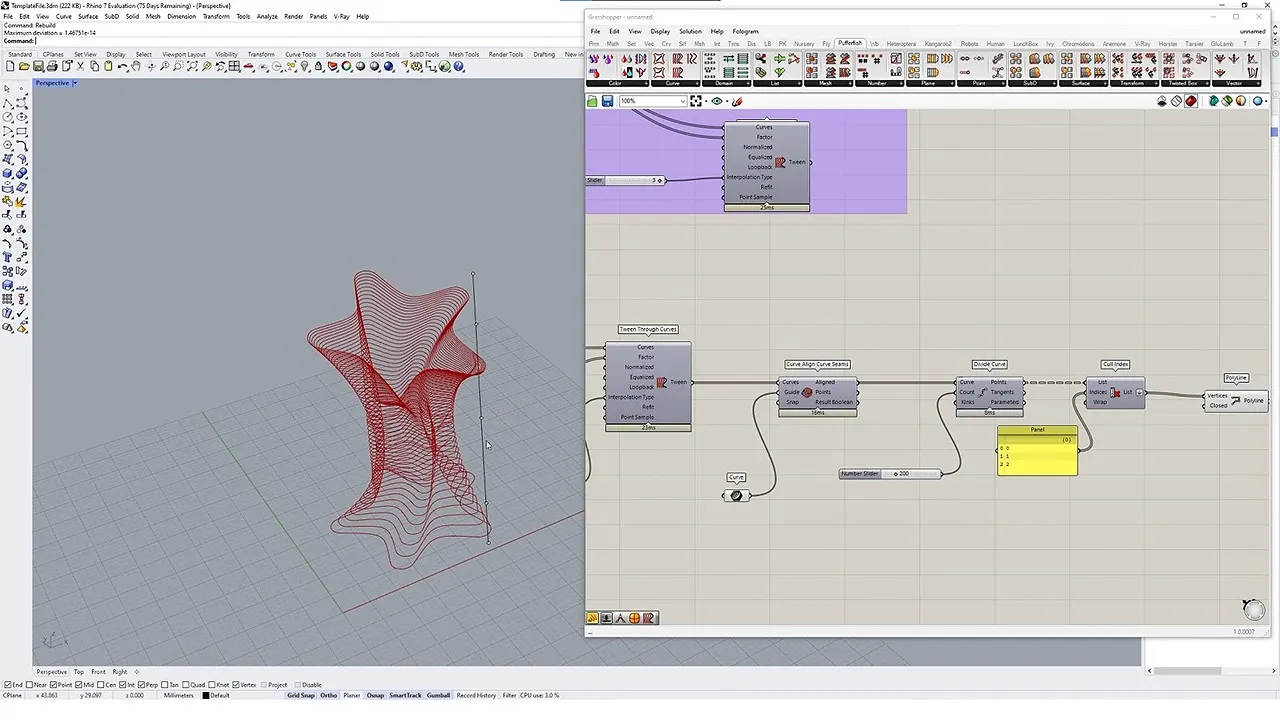Click the Curve parameter hexagon on the canvas
The height and width of the screenshot is (720, 1280).
coord(737,496)
